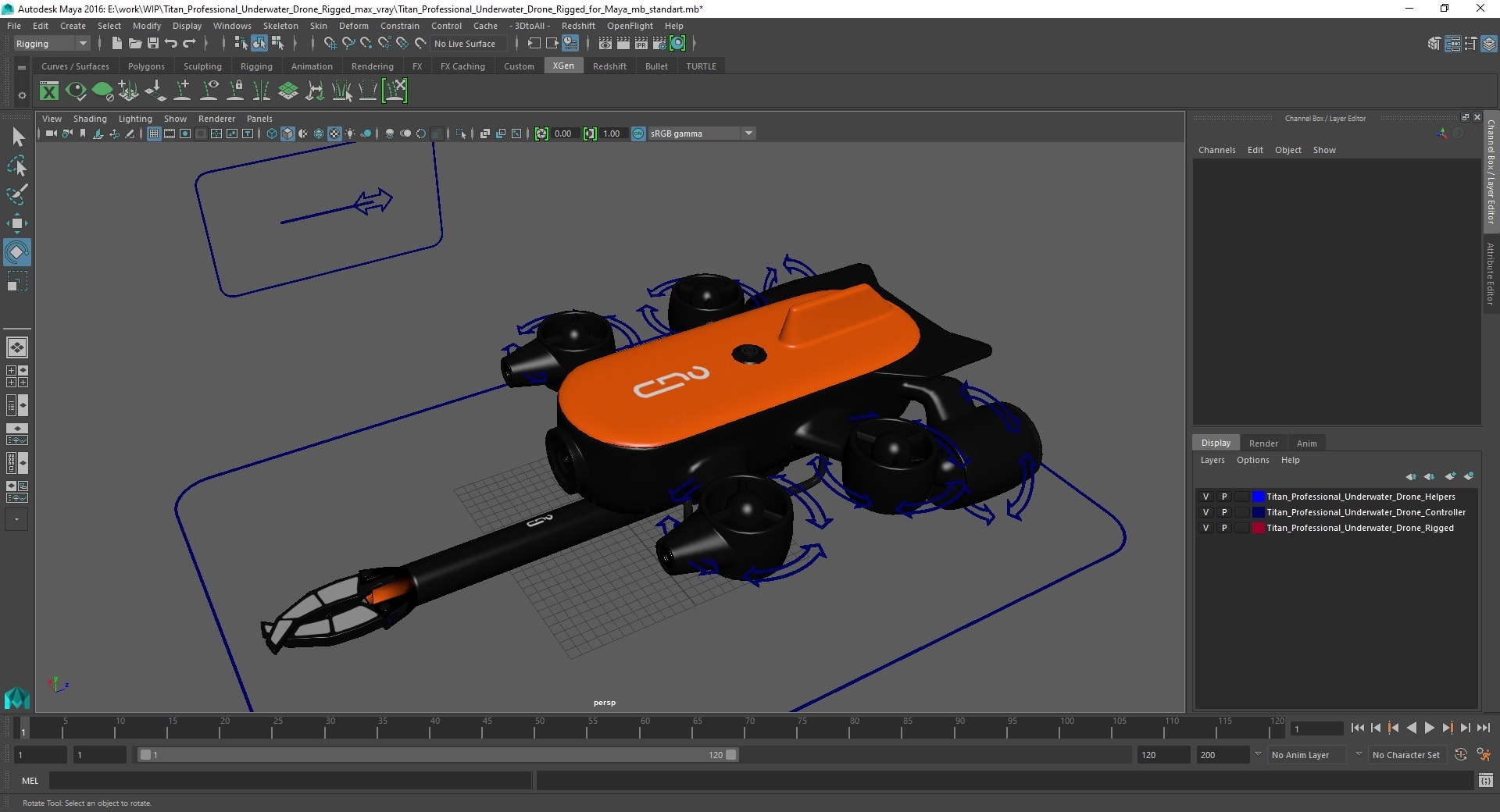Click the XGen lock guide shelf icon

[235, 91]
